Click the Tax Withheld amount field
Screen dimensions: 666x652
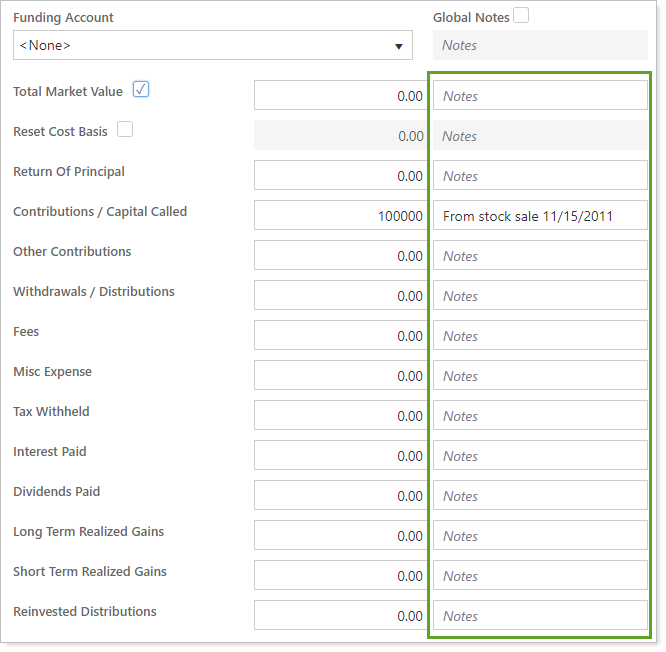point(340,416)
